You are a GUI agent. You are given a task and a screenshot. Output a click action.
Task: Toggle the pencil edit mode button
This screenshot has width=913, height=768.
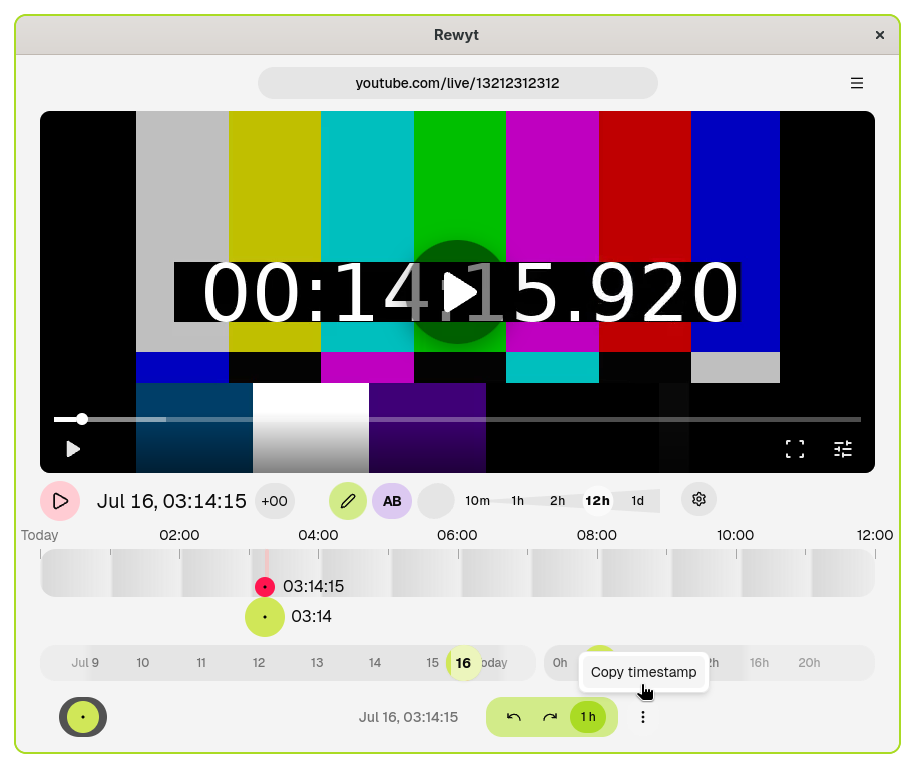click(x=348, y=501)
